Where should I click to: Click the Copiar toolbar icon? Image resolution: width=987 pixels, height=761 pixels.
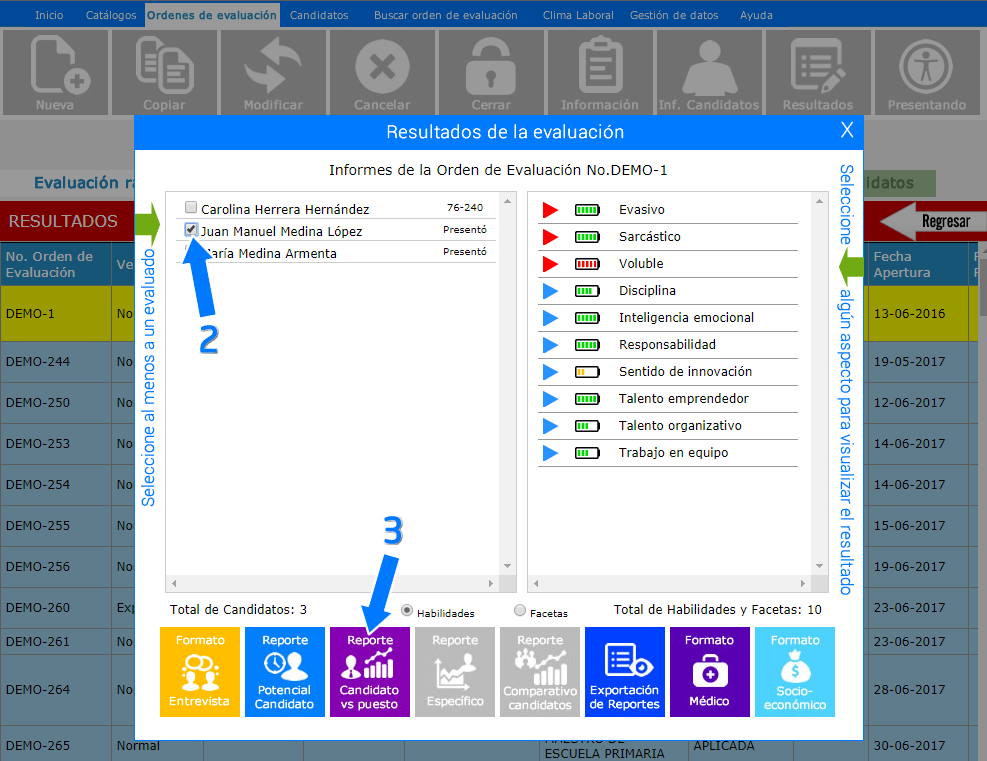click(164, 72)
